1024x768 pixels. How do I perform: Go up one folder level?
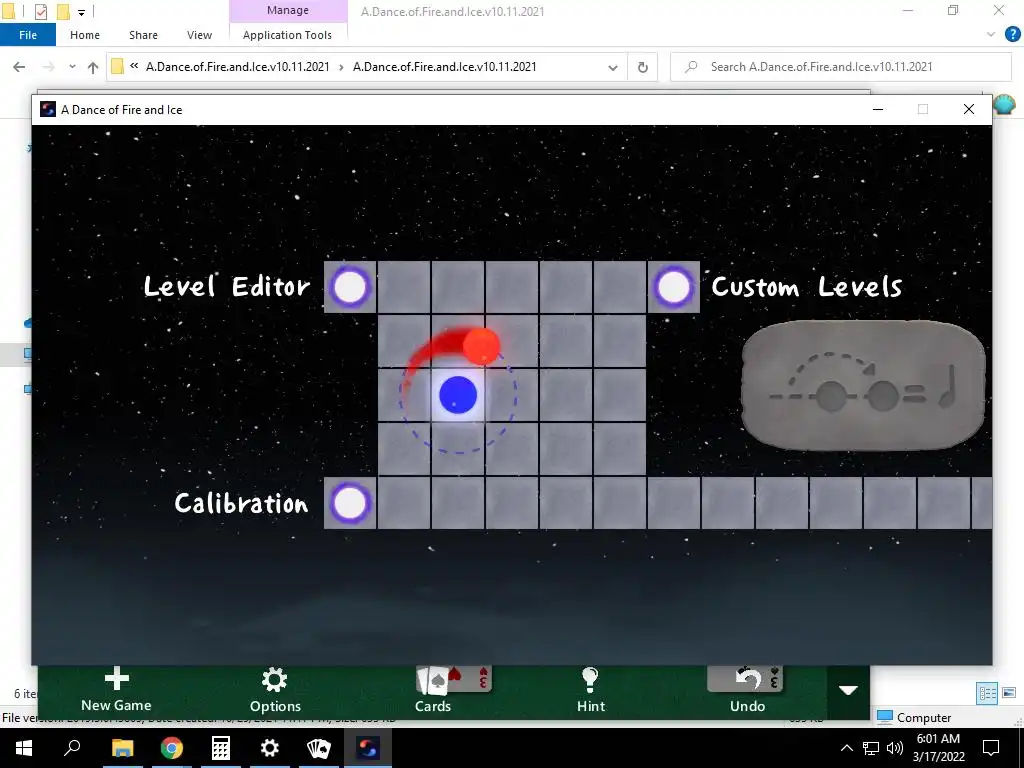[93, 67]
